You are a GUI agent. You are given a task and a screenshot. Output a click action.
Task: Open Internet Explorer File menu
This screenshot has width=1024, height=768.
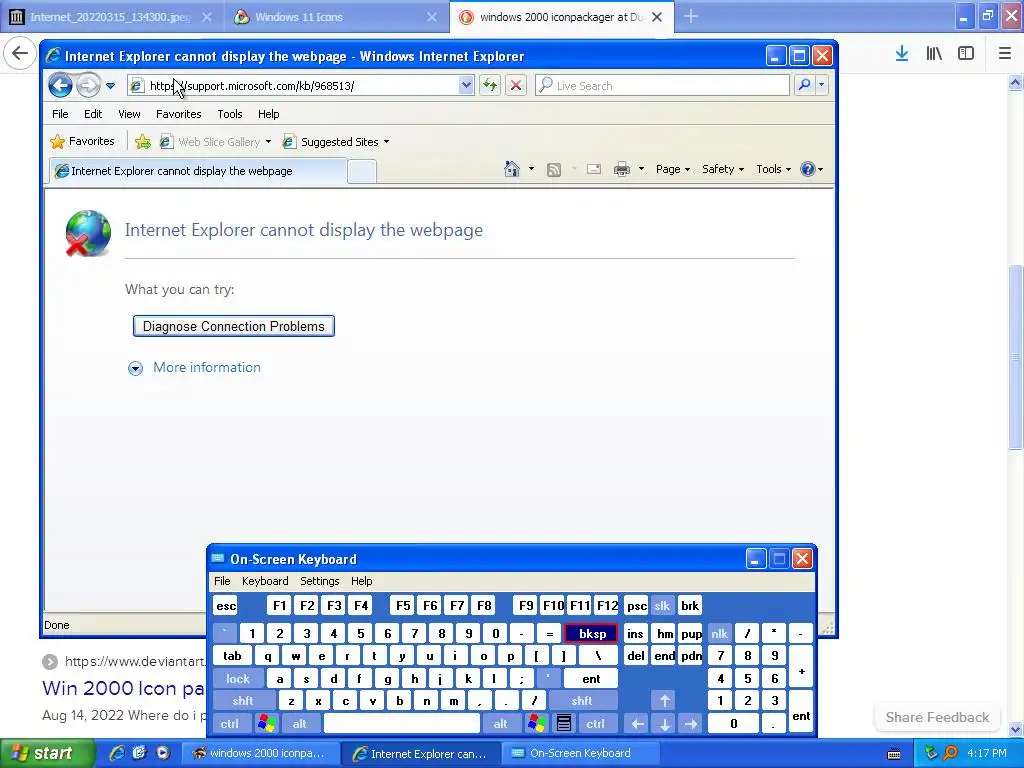click(60, 114)
